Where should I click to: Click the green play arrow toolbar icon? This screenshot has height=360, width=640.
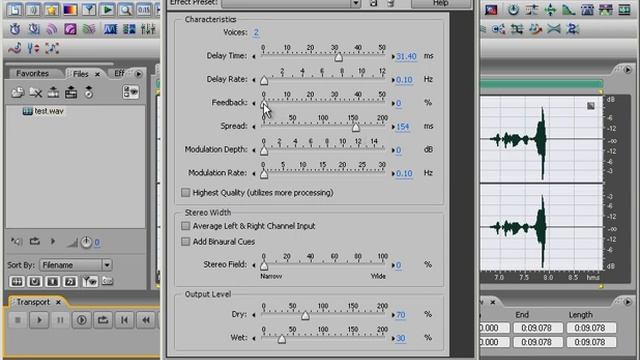(x=107, y=10)
